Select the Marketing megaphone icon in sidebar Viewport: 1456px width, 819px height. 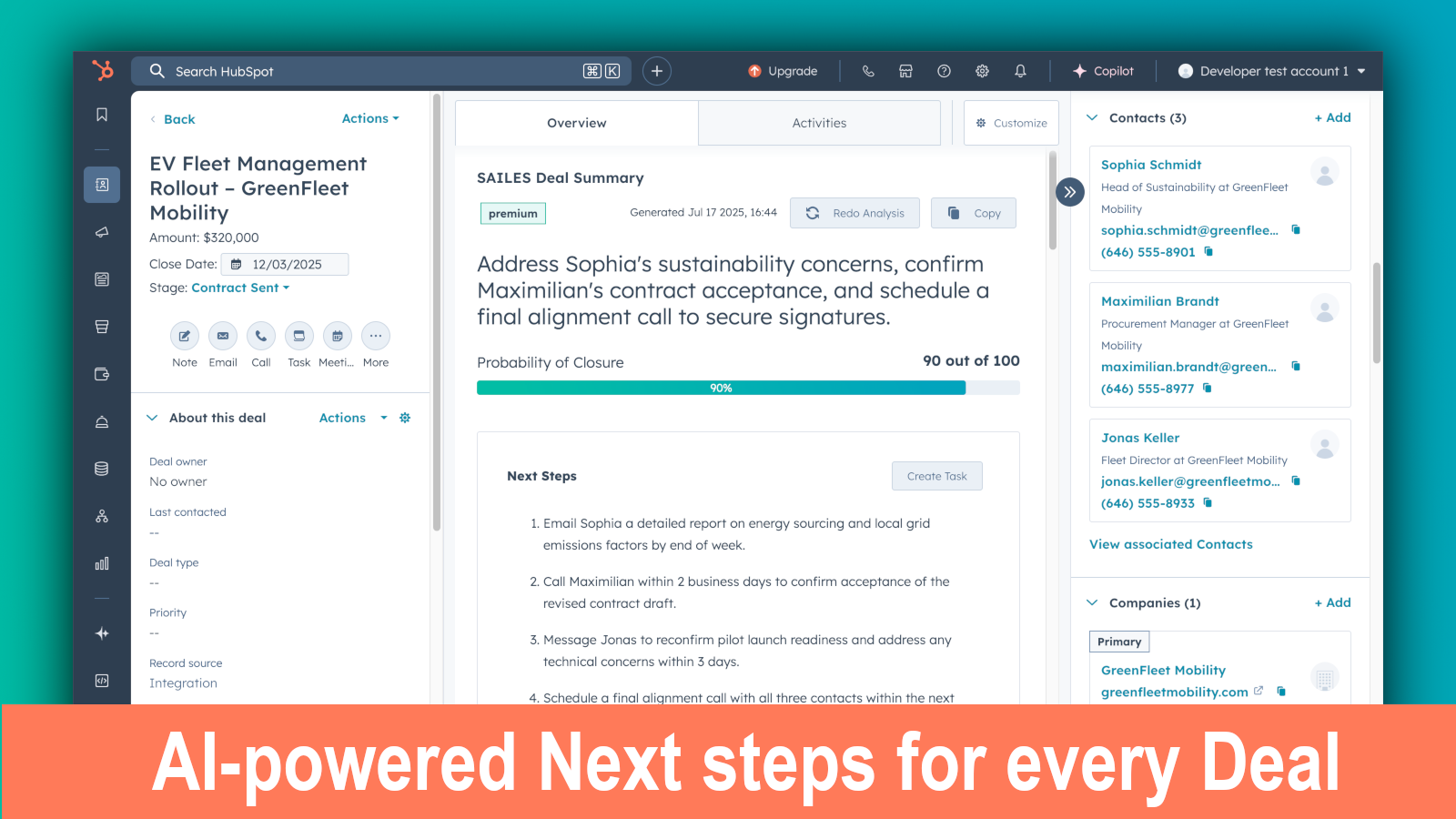[102, 232]
